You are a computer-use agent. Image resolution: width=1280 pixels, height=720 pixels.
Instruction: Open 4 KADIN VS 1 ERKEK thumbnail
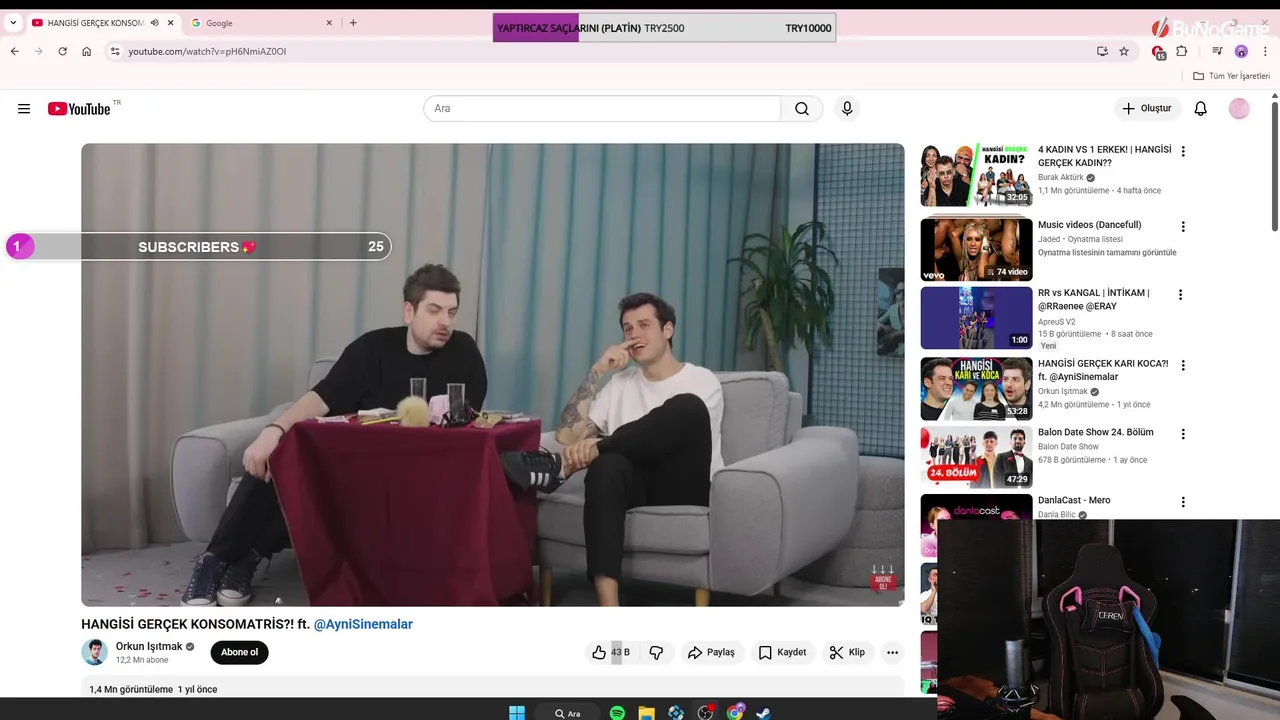coord(976,175)
